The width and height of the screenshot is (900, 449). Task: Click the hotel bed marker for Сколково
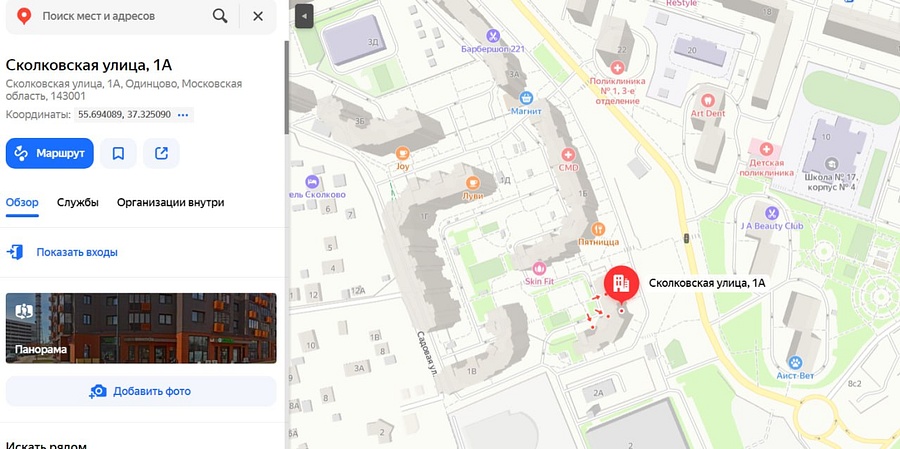[312, 181]
